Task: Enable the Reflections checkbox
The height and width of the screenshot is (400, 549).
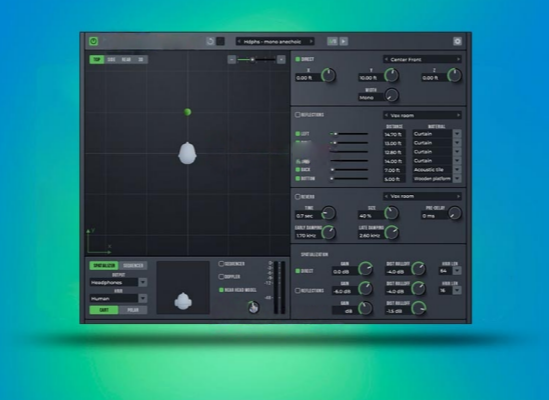Action: (298, 115)
